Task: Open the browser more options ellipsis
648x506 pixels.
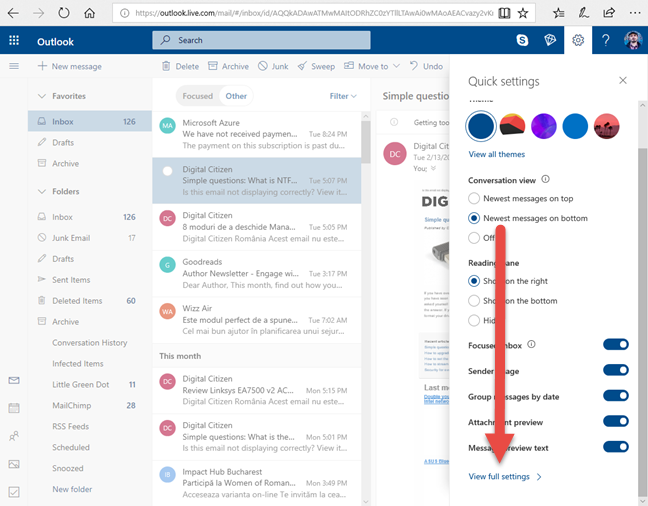Action: [635, 13]
